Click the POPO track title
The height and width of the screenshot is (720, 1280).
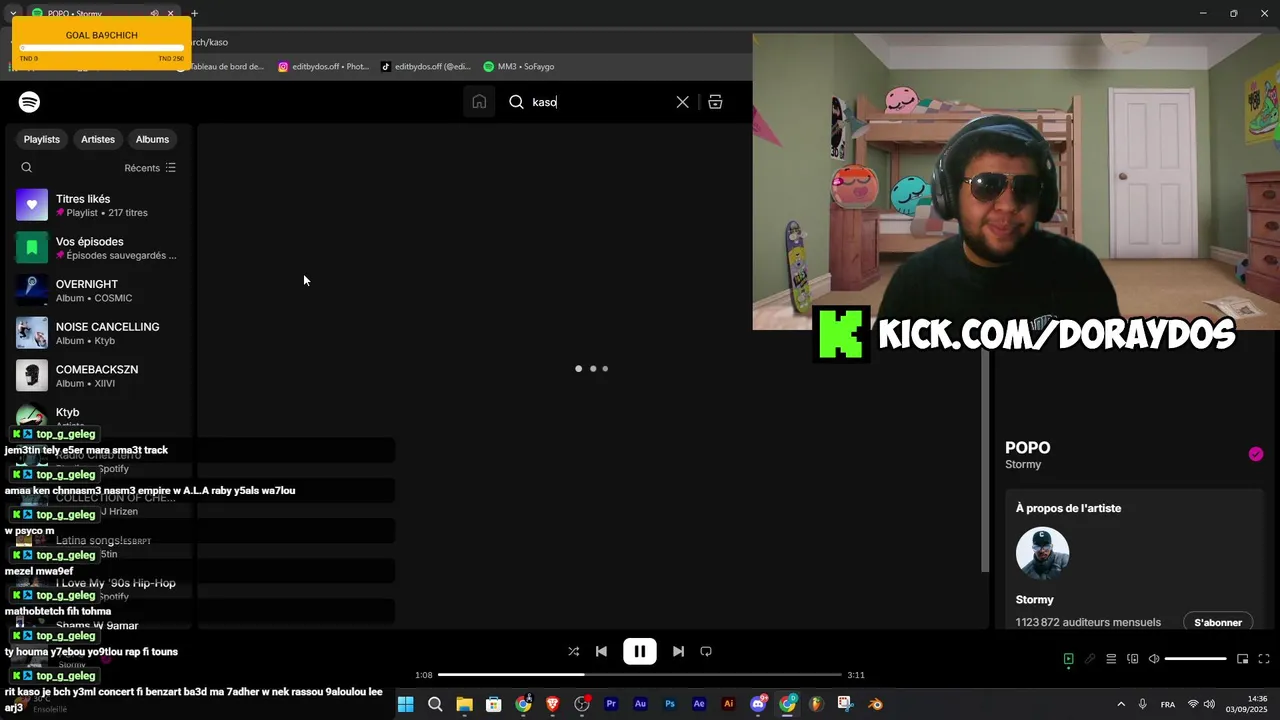(x=1028, y=448)
